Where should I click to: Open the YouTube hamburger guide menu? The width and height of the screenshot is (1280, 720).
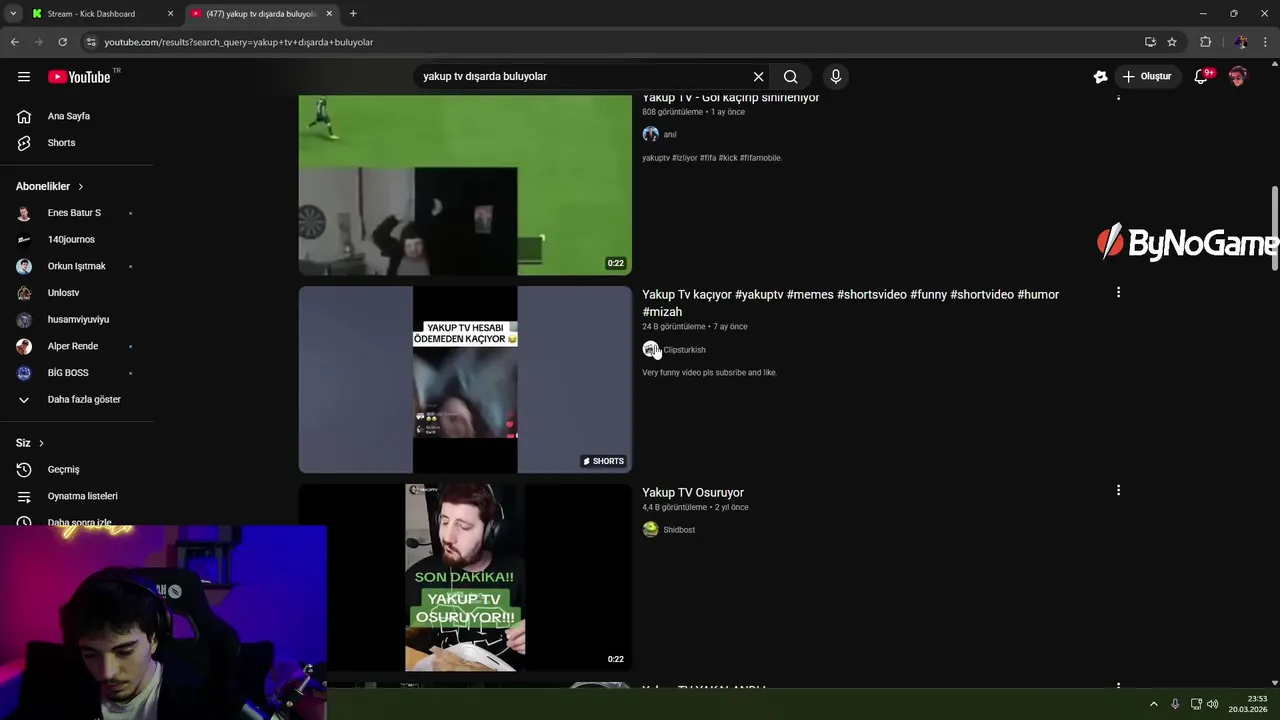(x=24, y=77)
